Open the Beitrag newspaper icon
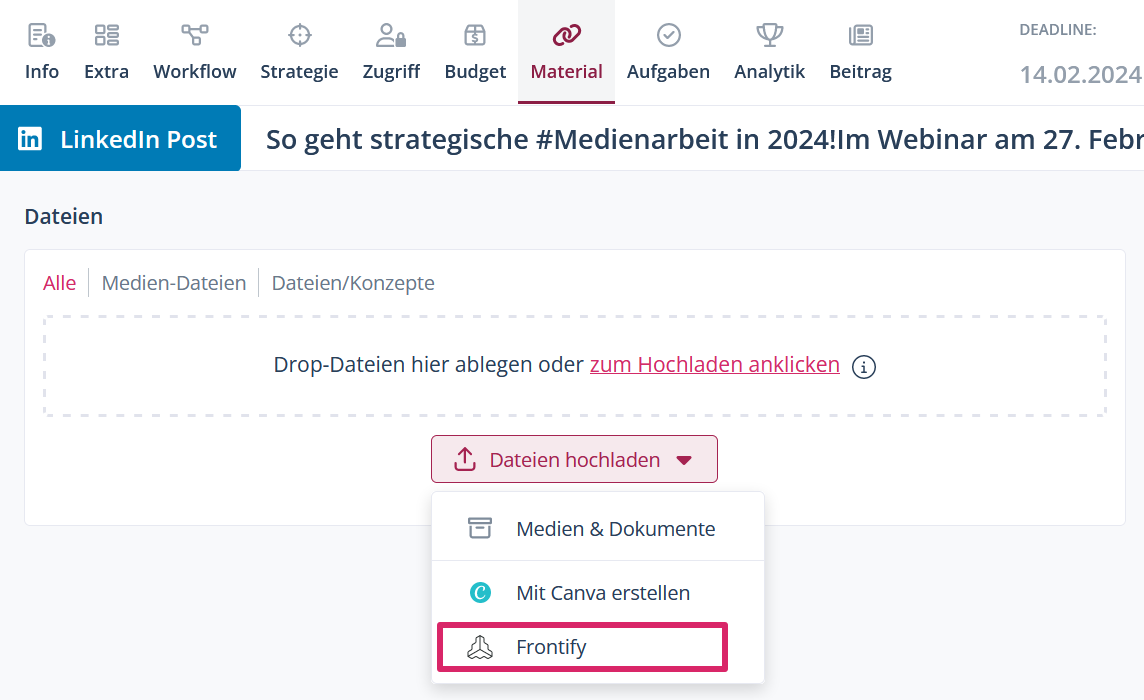The height and width of the screenshot is (700, 1144). pyautogui.click(x=860, y=36)
